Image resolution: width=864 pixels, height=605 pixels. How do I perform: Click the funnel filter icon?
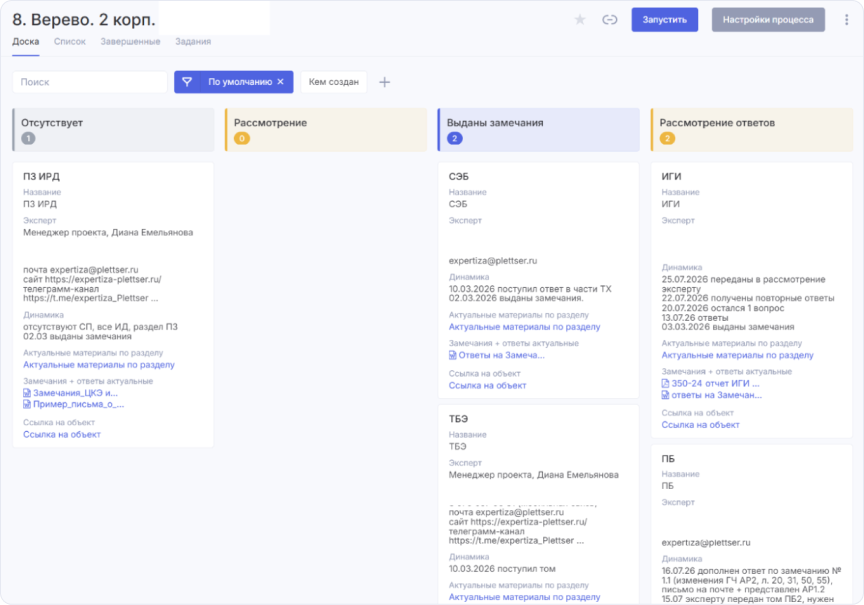(x=187, y=82)
